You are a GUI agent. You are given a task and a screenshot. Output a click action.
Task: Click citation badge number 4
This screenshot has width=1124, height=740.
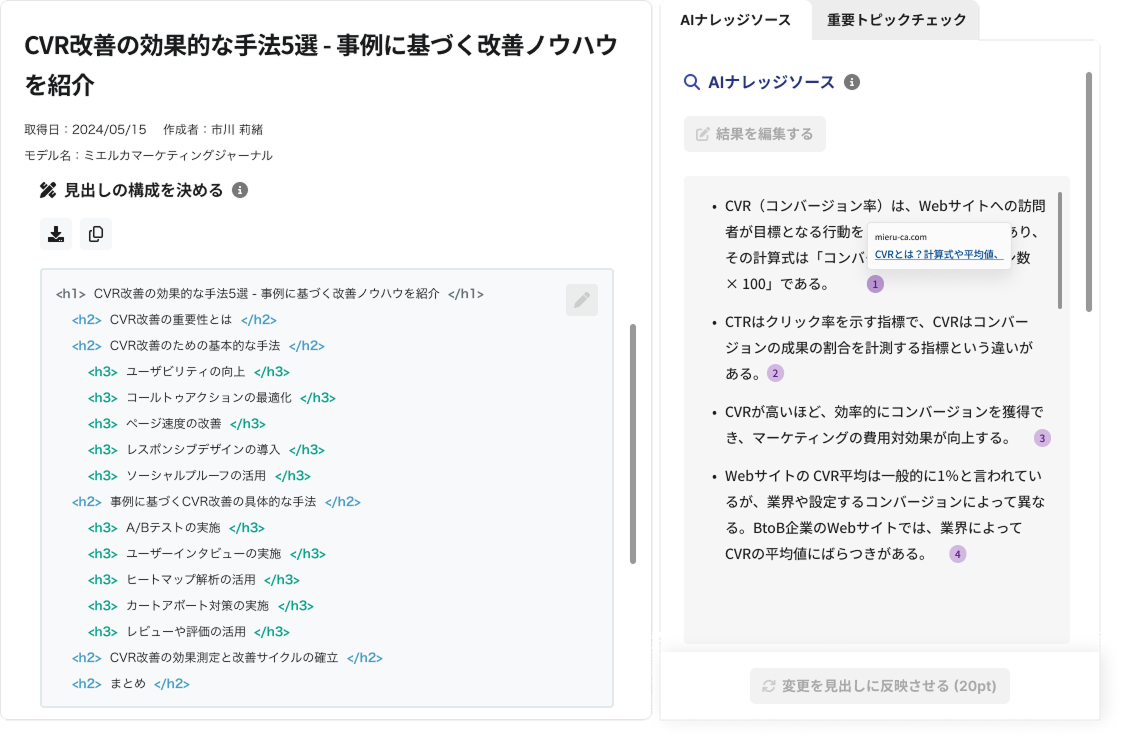tap(958, 554)
